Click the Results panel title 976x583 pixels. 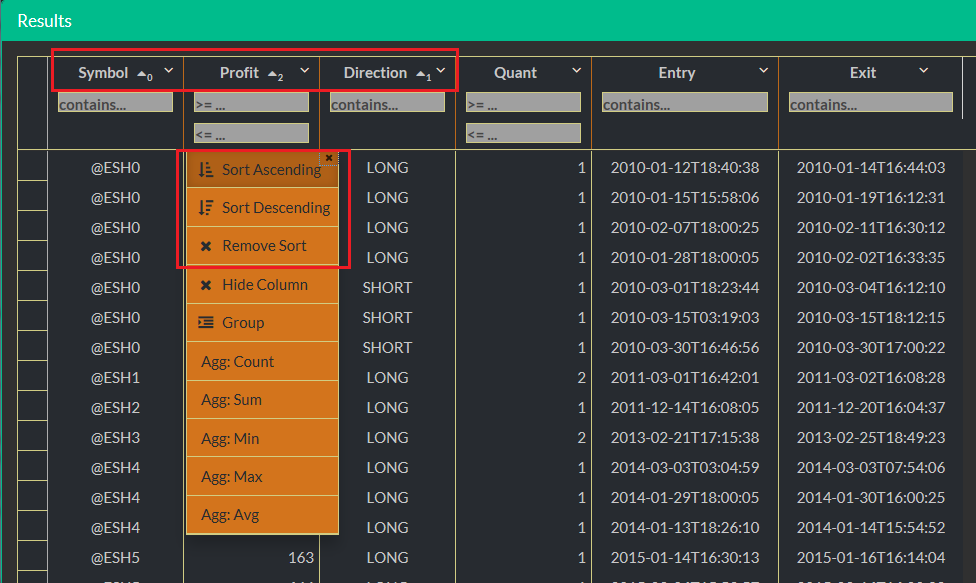tap(44, 21)
